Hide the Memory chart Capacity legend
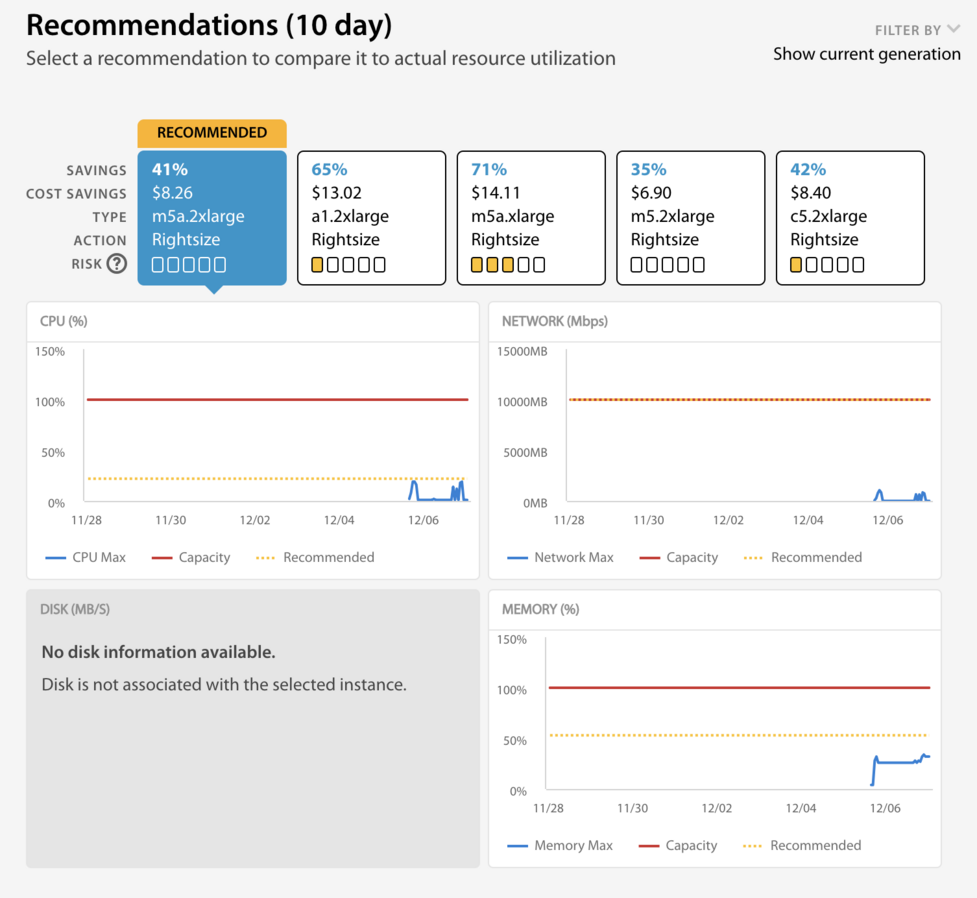977x898 pixels. [x=678, y=845]
